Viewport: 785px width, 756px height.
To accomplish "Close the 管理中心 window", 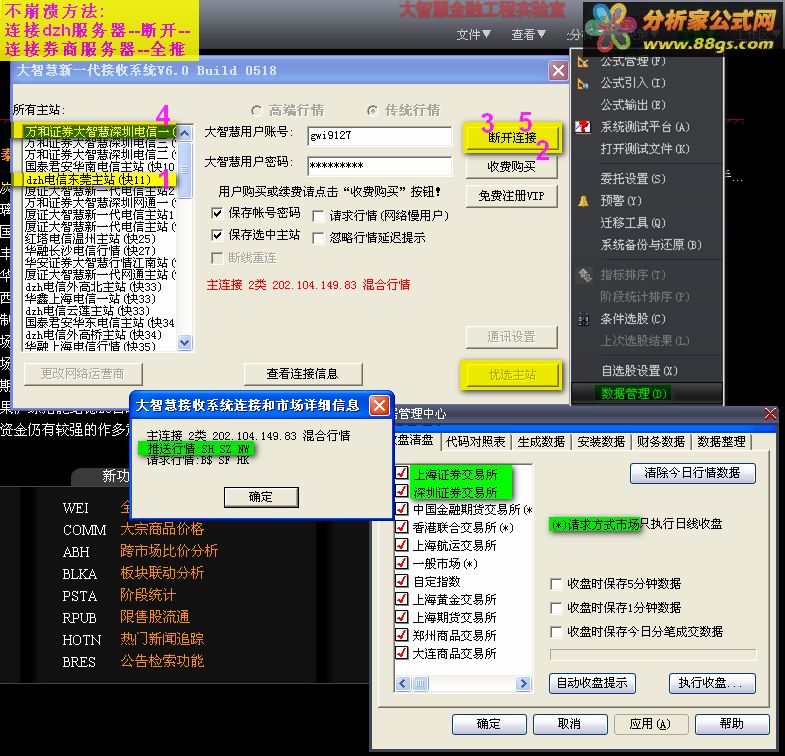I will [x=770, y=414].
